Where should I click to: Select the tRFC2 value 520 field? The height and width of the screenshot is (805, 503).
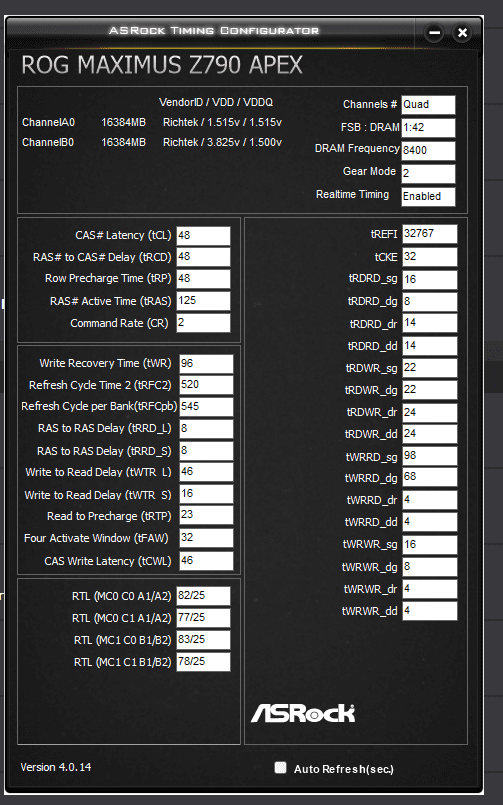206,385
